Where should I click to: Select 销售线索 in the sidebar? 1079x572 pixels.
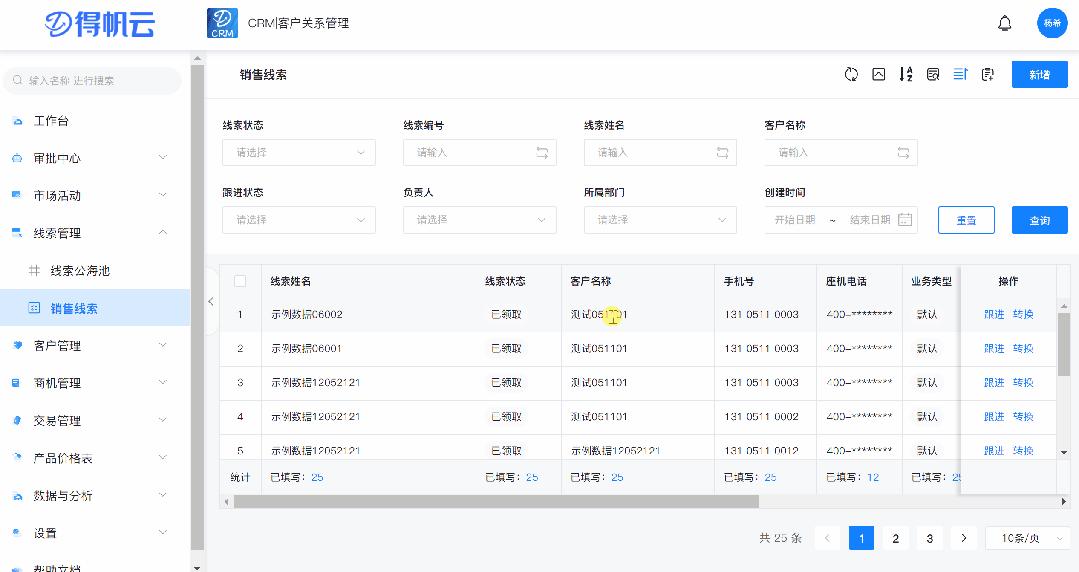[95, 308]
